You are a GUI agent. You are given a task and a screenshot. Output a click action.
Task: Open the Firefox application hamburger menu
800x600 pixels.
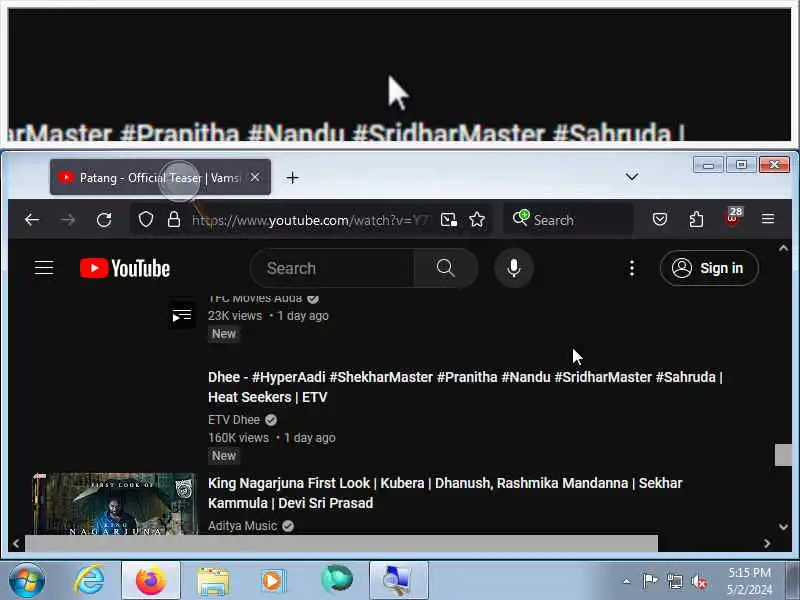click(x=768, y=219)
